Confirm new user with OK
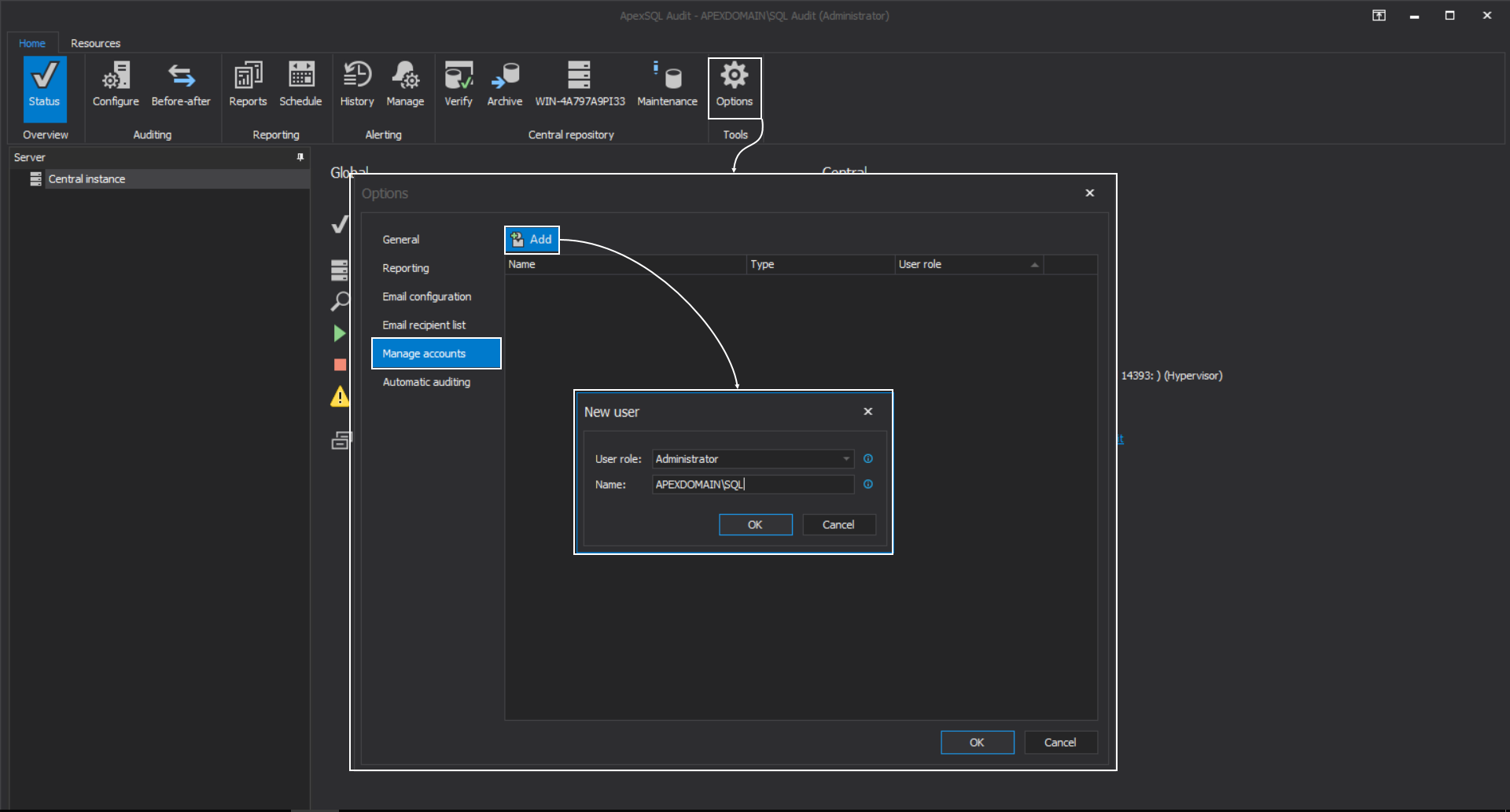The image size is (1510, 812). pos(755,525)
